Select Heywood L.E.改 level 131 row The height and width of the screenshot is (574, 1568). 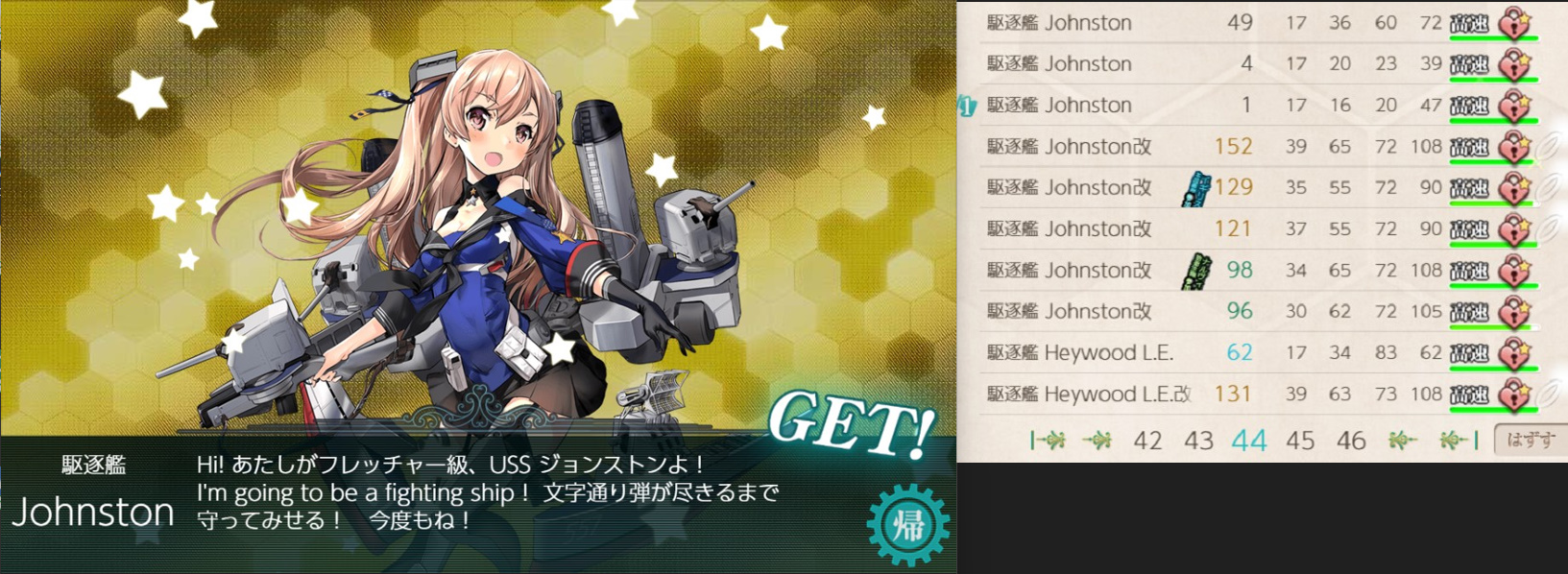[1260, 394]
